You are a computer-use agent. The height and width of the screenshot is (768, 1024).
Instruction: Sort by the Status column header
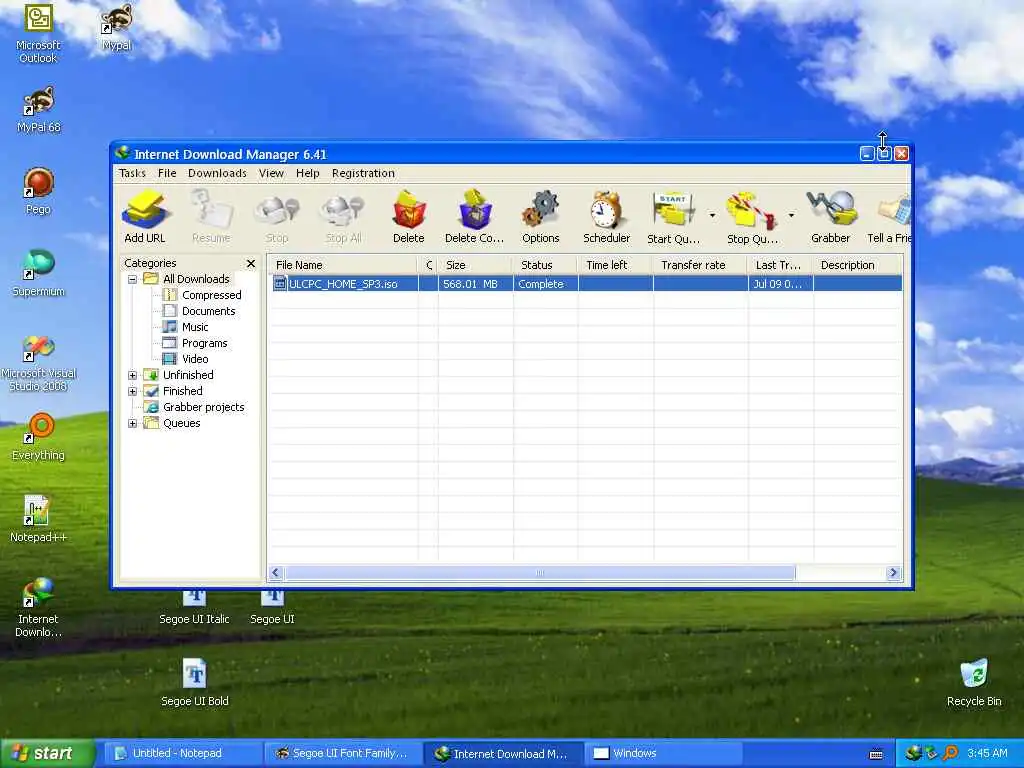(545, 265)
